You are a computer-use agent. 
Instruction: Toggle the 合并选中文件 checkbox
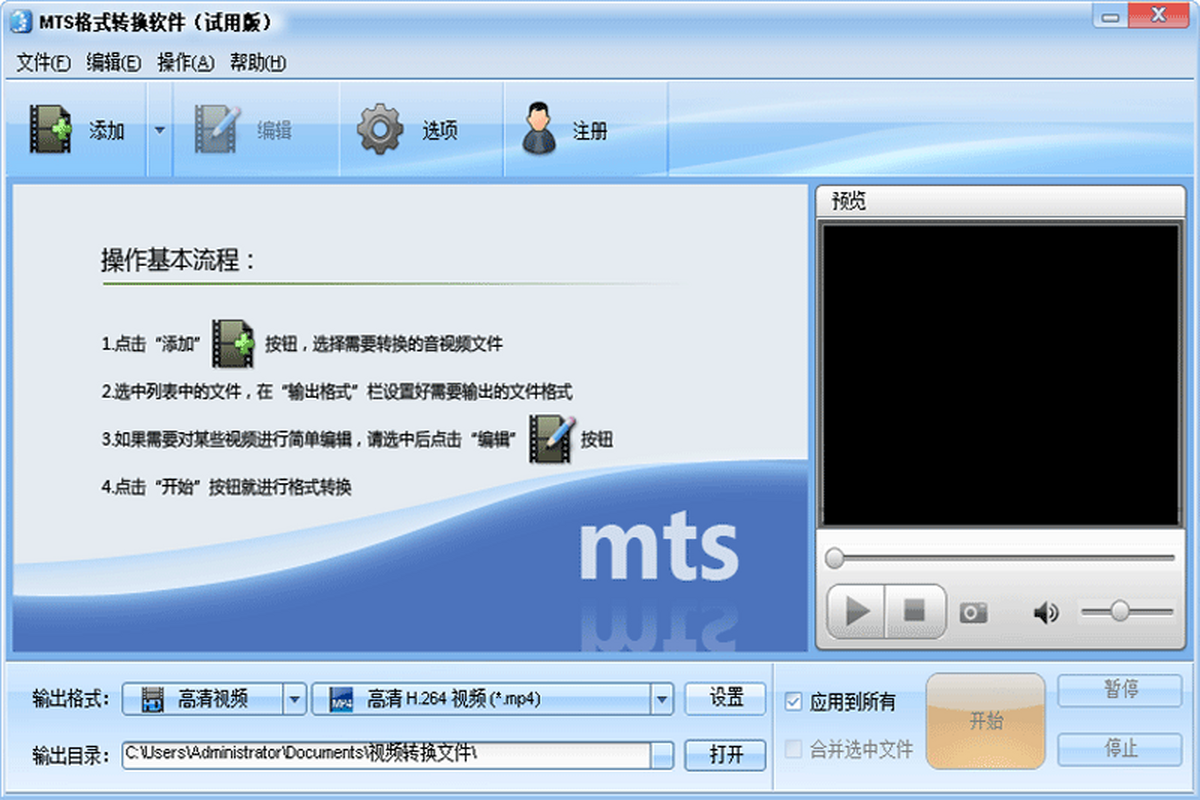coord(793,749)
